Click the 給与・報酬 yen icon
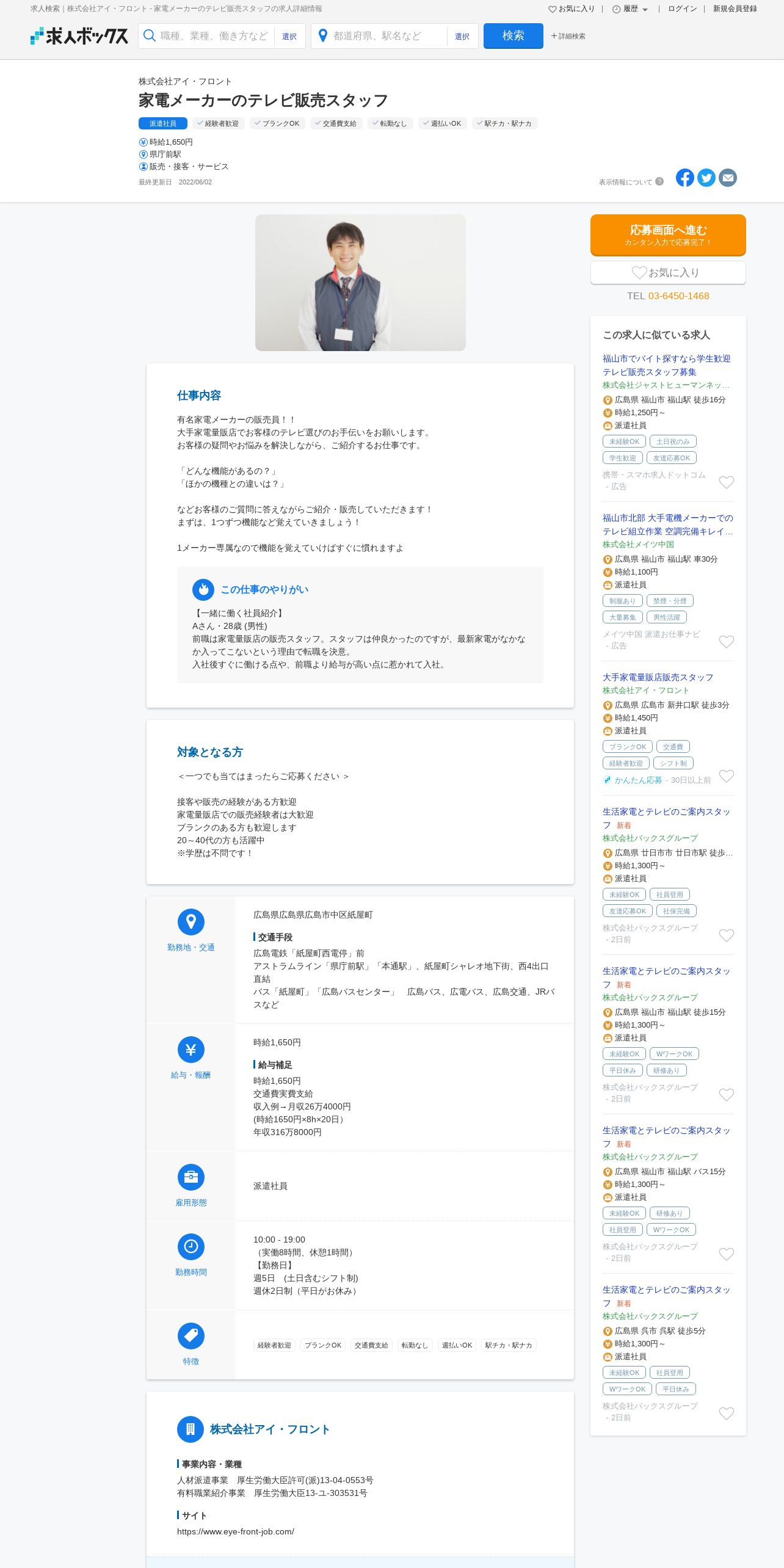This screenshot has width=784, height=1568. [x=191, y=1050]
